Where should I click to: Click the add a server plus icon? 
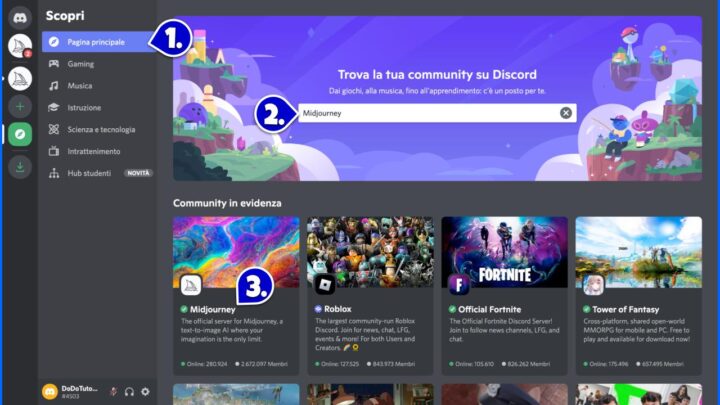click(20, 107)
